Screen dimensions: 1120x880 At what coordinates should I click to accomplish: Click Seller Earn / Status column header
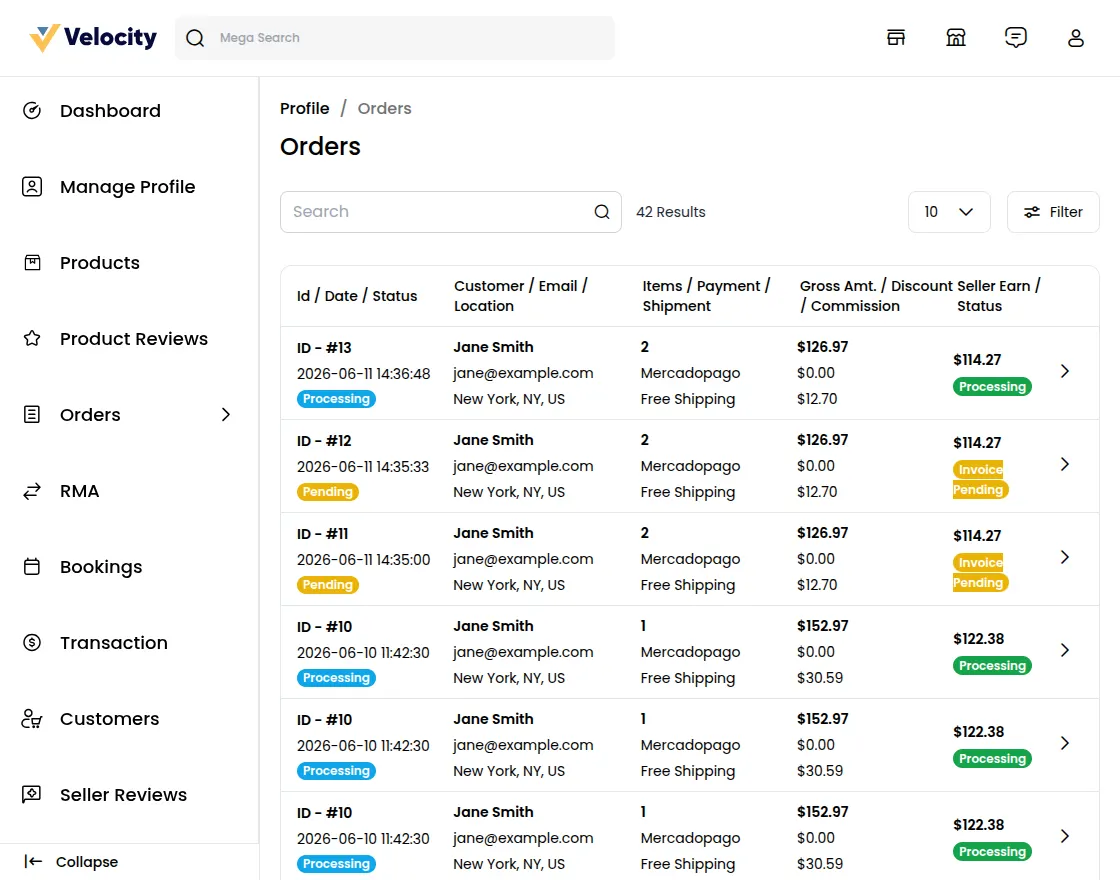999,296
